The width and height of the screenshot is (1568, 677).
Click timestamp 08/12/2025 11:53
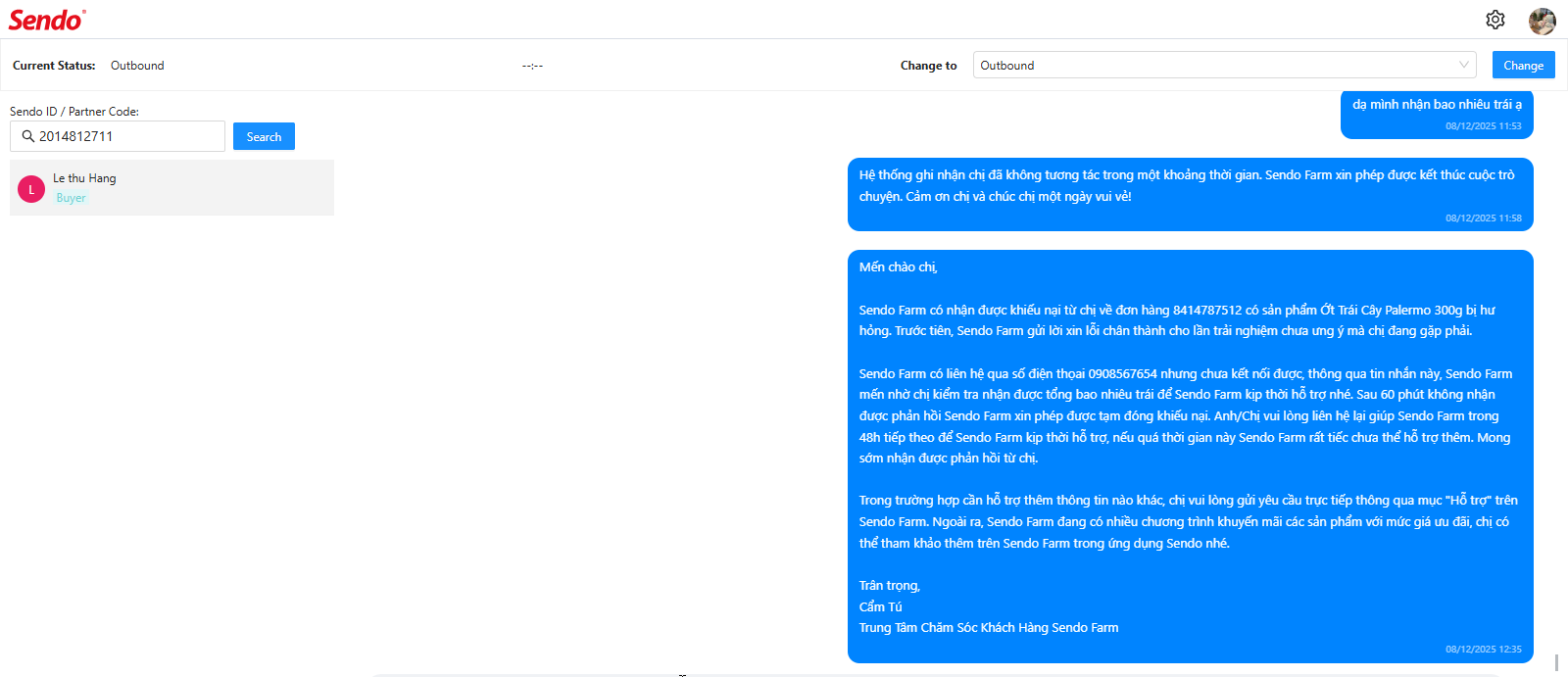(x=1484, y=125)
